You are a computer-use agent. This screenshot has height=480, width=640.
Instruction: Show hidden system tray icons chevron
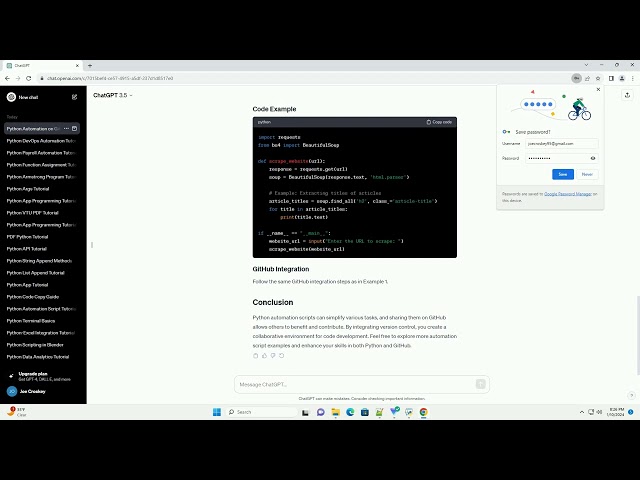(582, 412)
